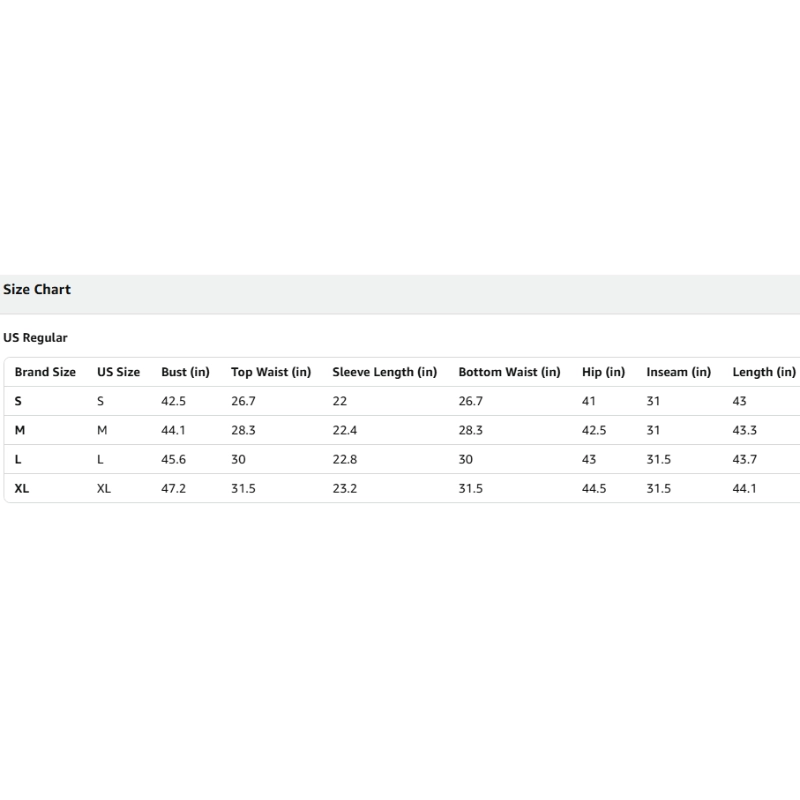Click the Length (in) column header
800x800 pixels.
point(764,372)
